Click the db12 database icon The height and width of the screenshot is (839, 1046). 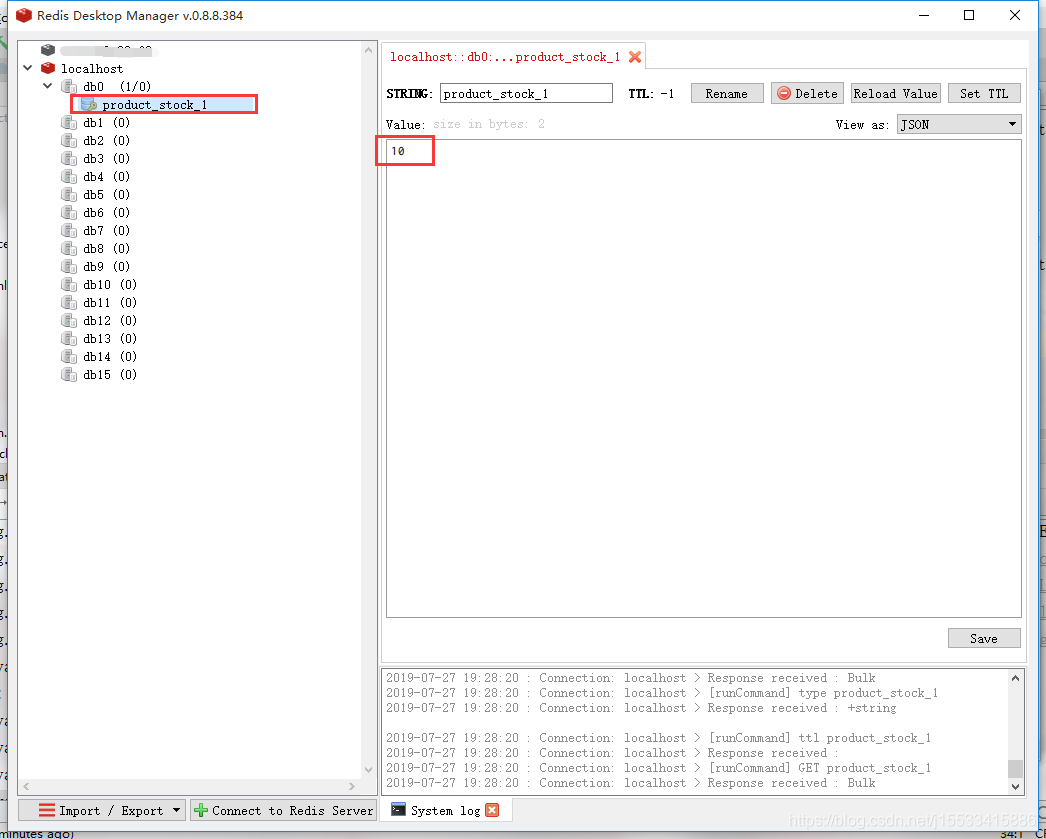point(69,320)
